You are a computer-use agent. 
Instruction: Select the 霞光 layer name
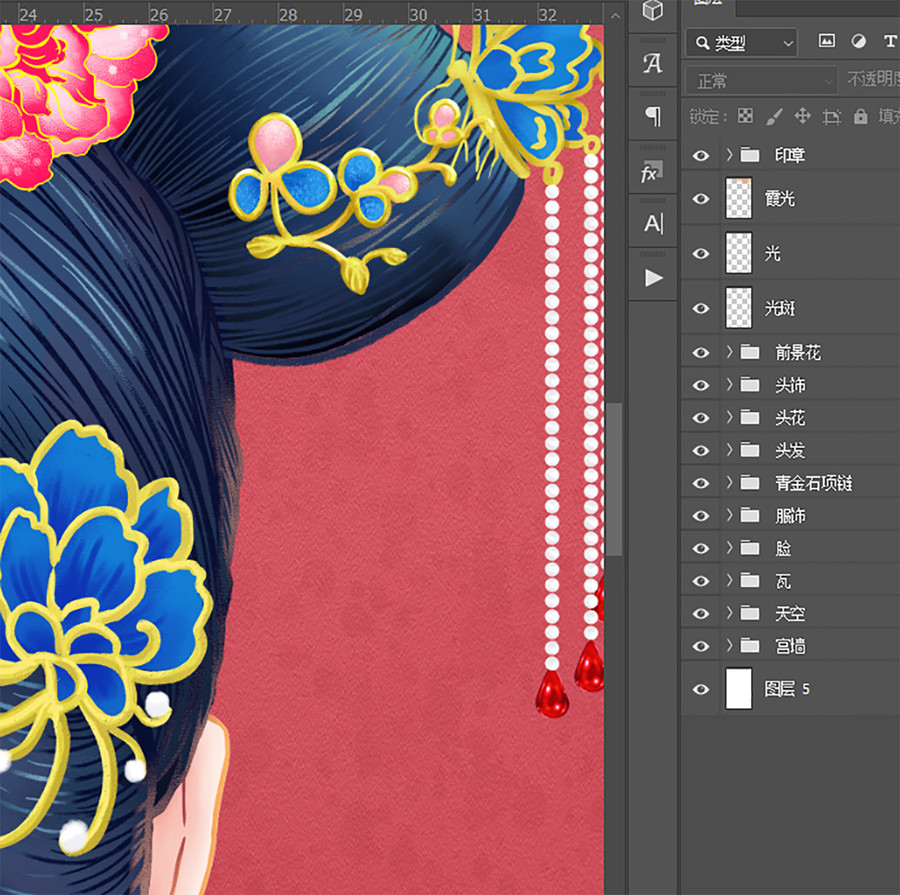pyautogui.click(x=779, y=199)
